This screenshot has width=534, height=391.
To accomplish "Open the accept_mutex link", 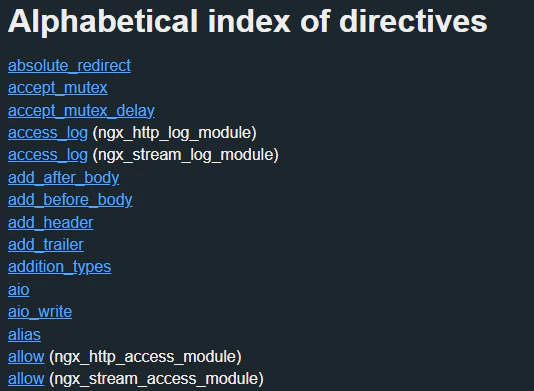I will (58, 88).
